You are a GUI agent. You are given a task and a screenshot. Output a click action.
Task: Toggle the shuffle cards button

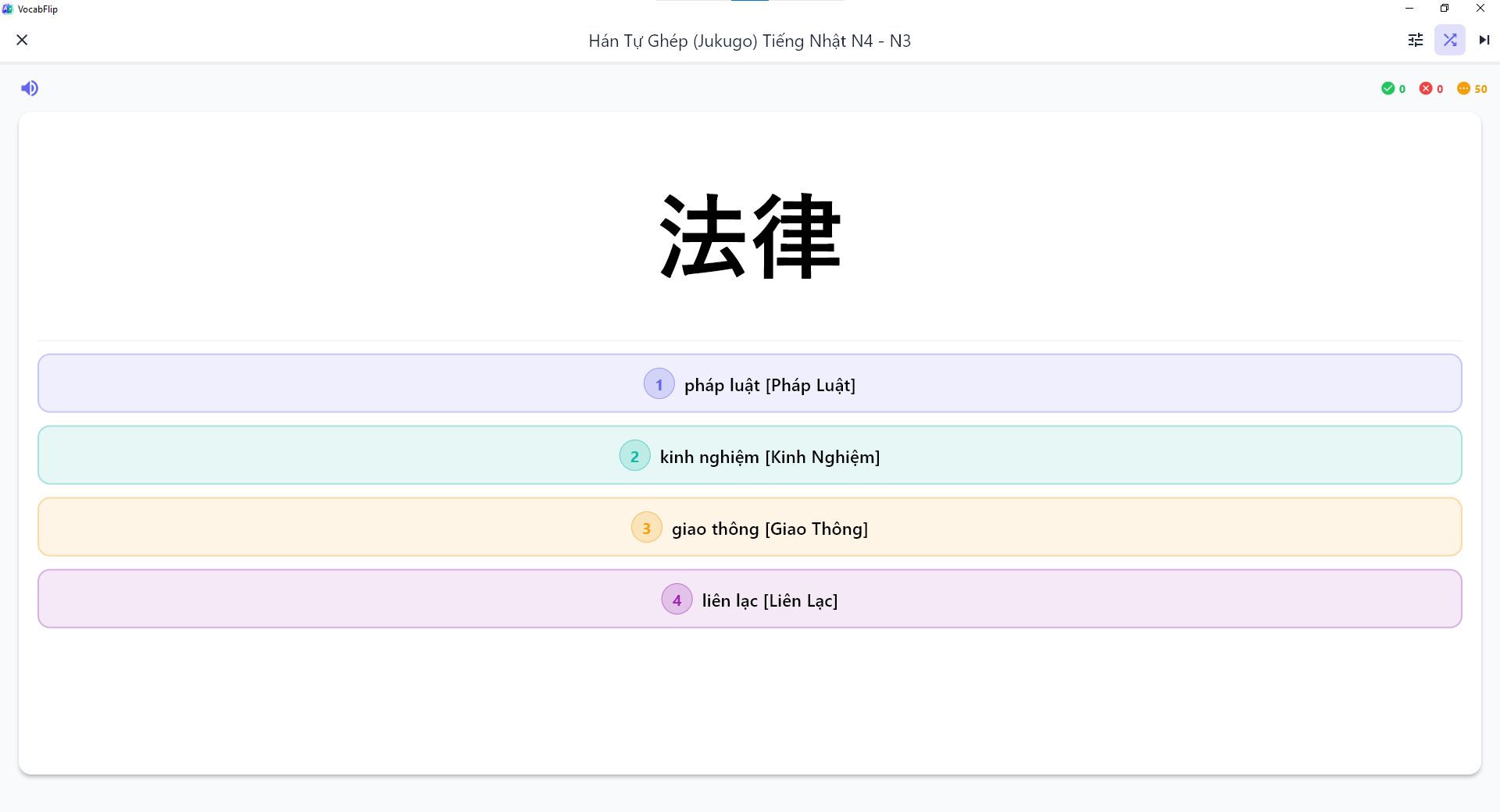[1450, 40]
